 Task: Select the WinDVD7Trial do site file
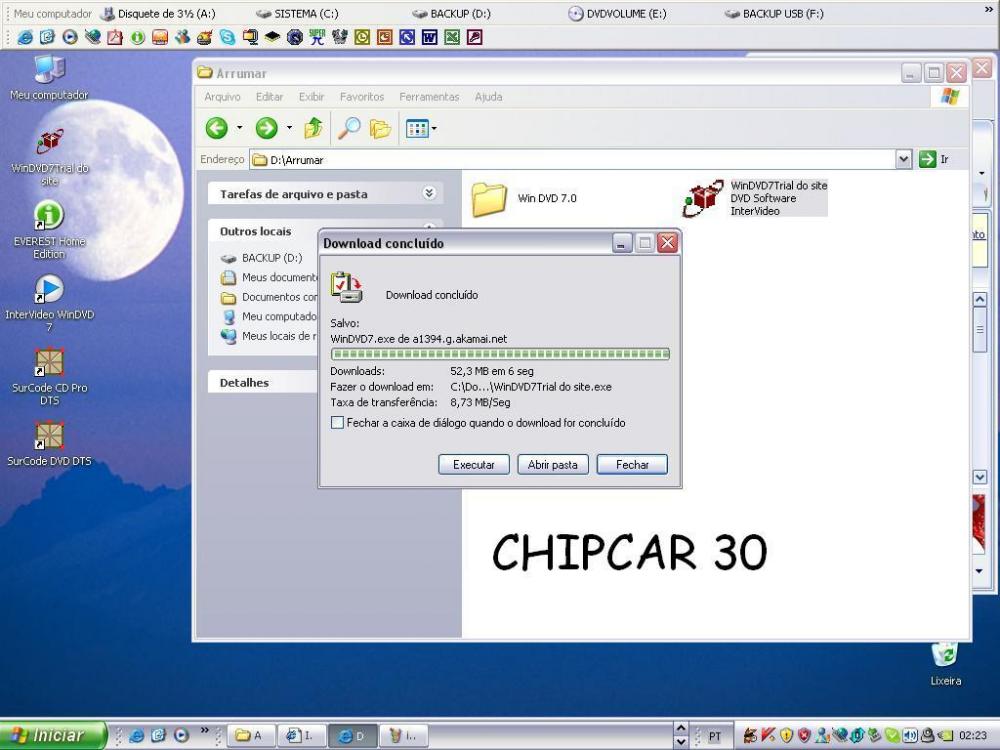703,198
